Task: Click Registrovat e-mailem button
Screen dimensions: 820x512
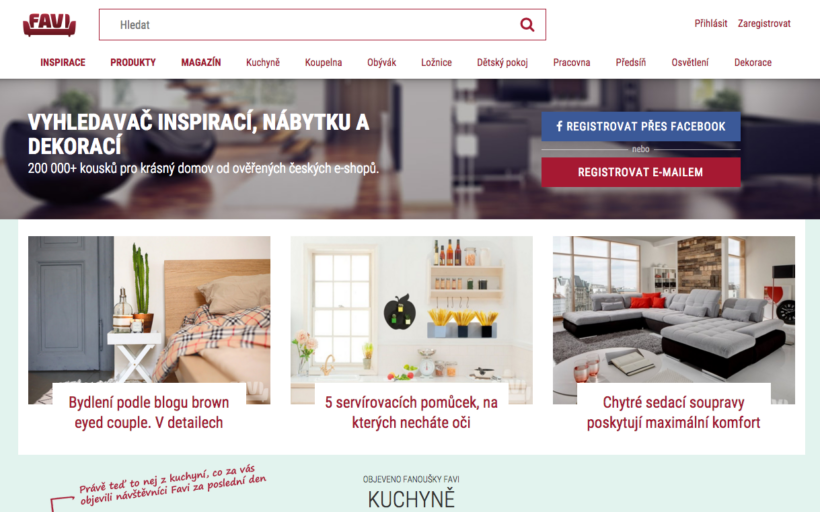Action: [x=641, y=172]
